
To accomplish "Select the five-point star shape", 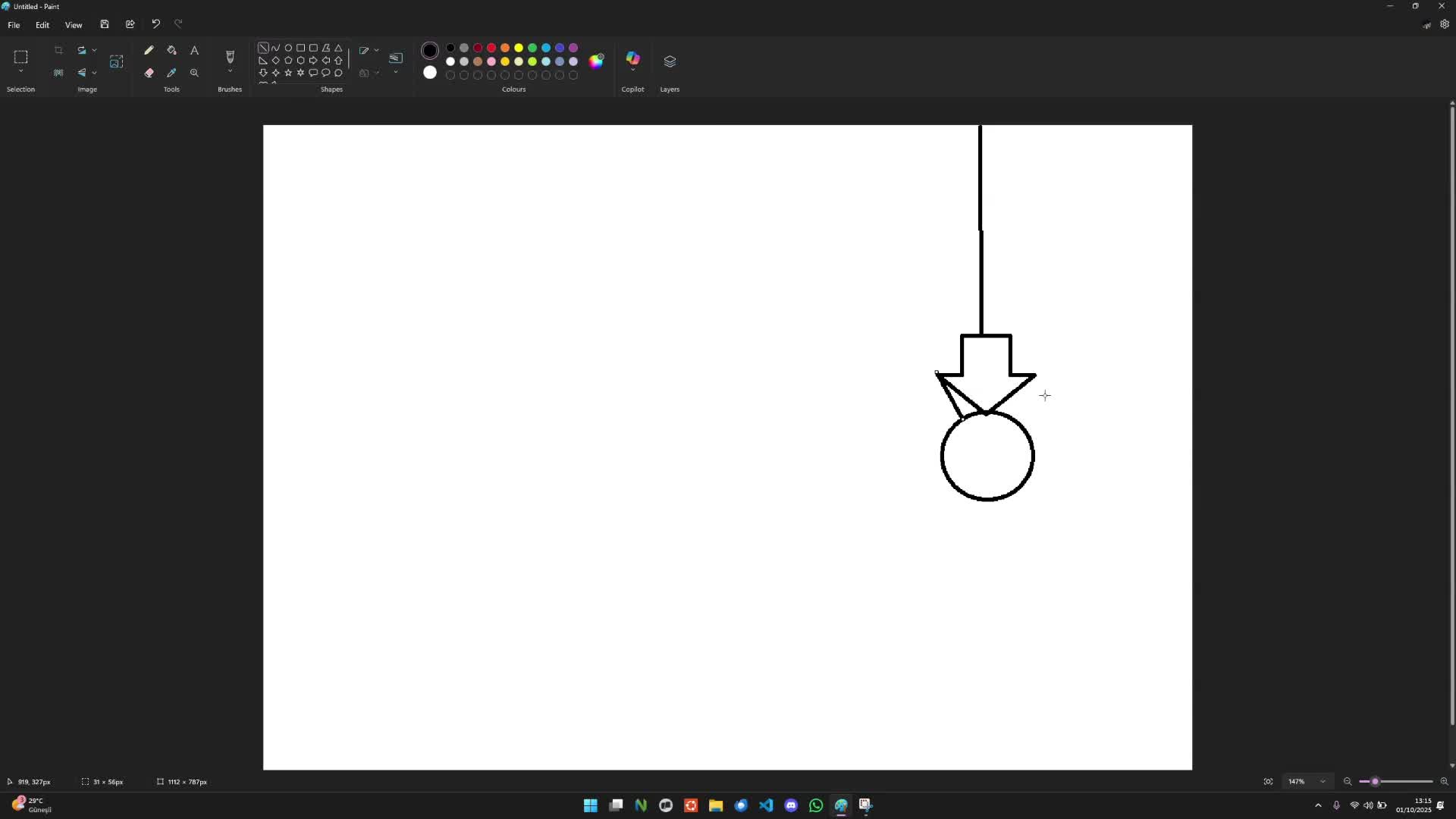I will click(288, 73).
